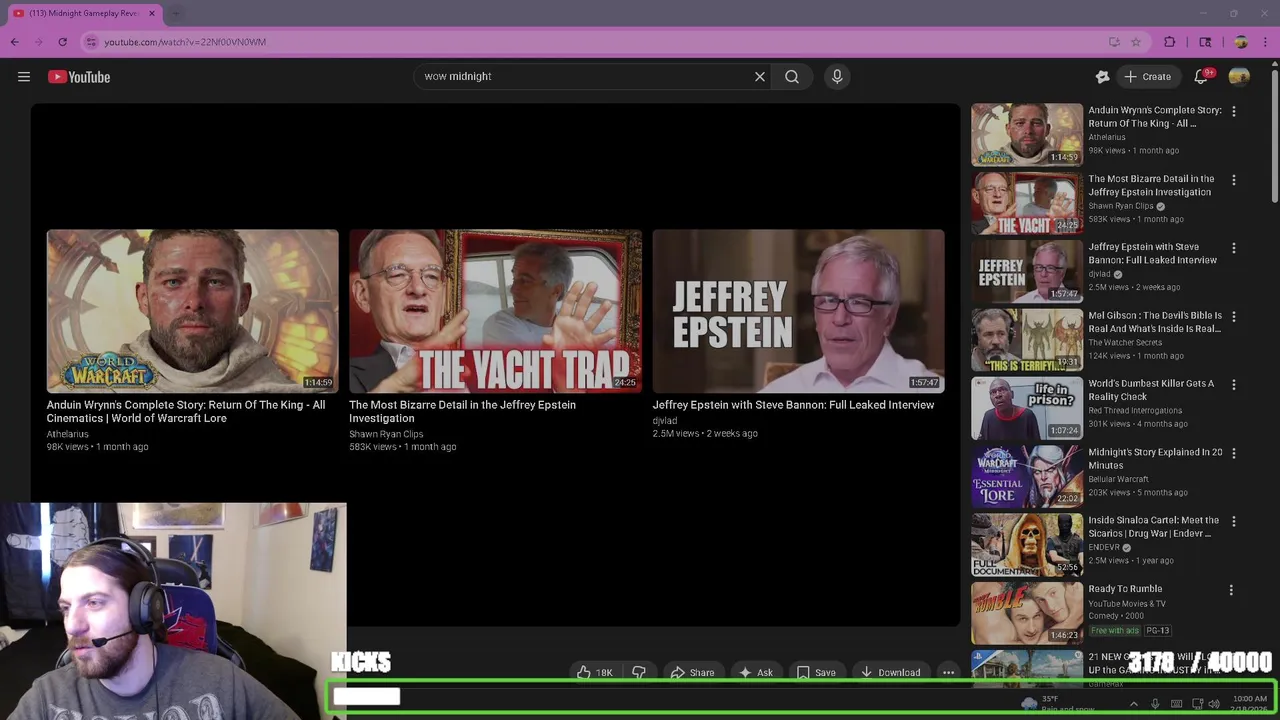Image resolution: width=1280 pixels, height=720 pixels.
Task: Open options for Anduin Wrynn sidebar video
Action: click(x=1233, y=111)
